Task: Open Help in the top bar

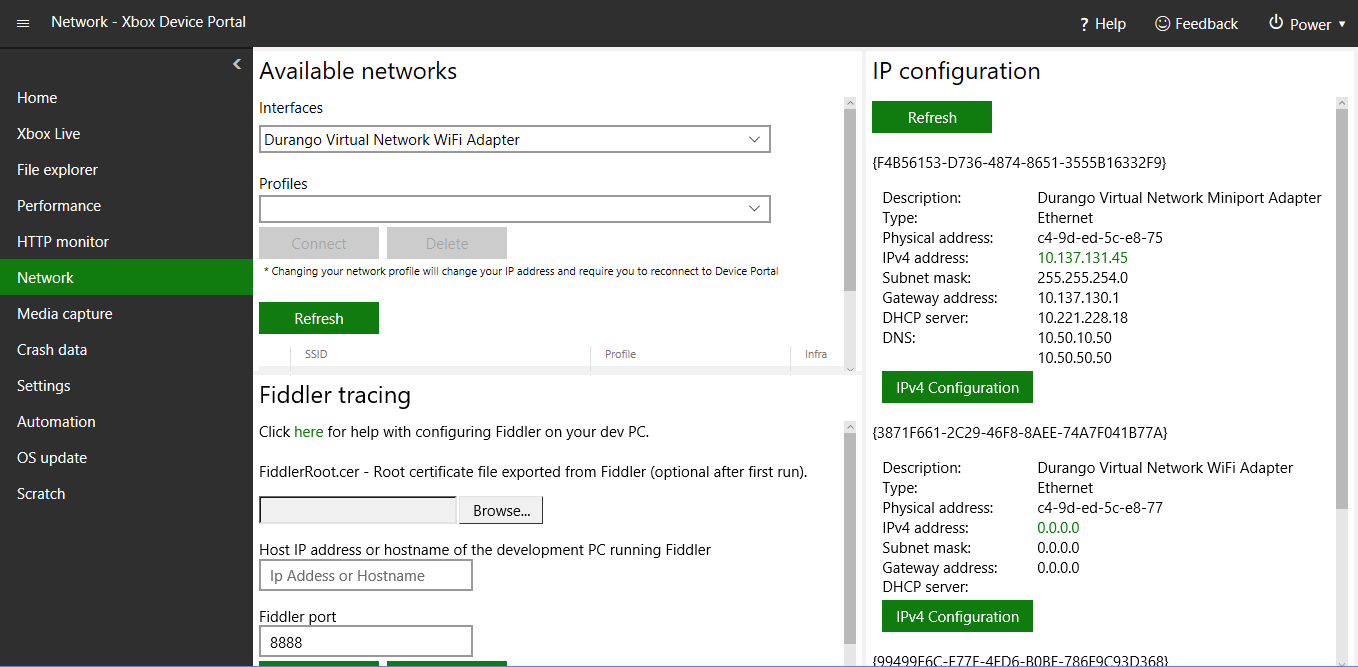Action: click(1102, 24)
